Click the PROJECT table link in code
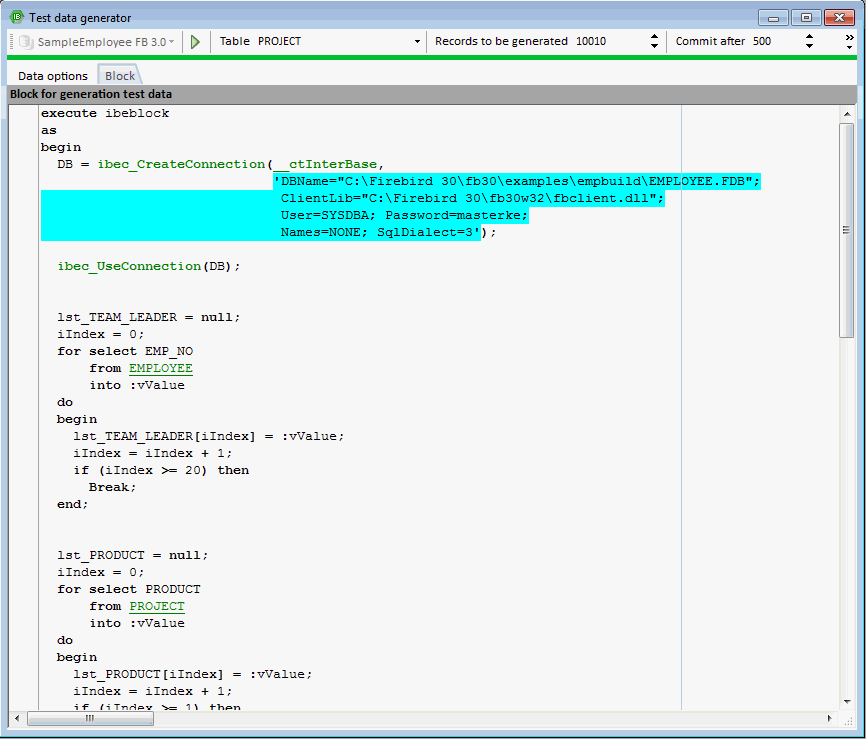 point(157,606)
